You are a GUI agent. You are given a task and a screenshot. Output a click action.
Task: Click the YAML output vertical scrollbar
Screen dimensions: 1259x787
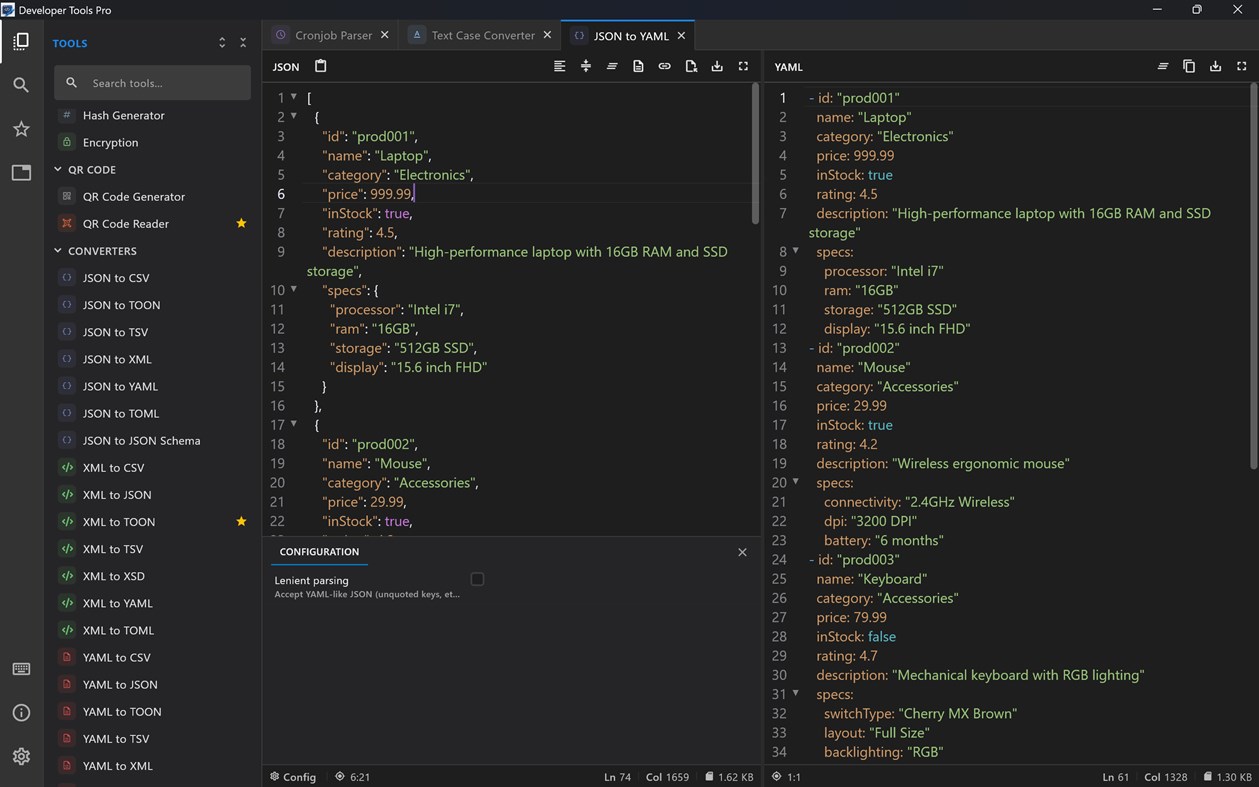[1253, 276]
